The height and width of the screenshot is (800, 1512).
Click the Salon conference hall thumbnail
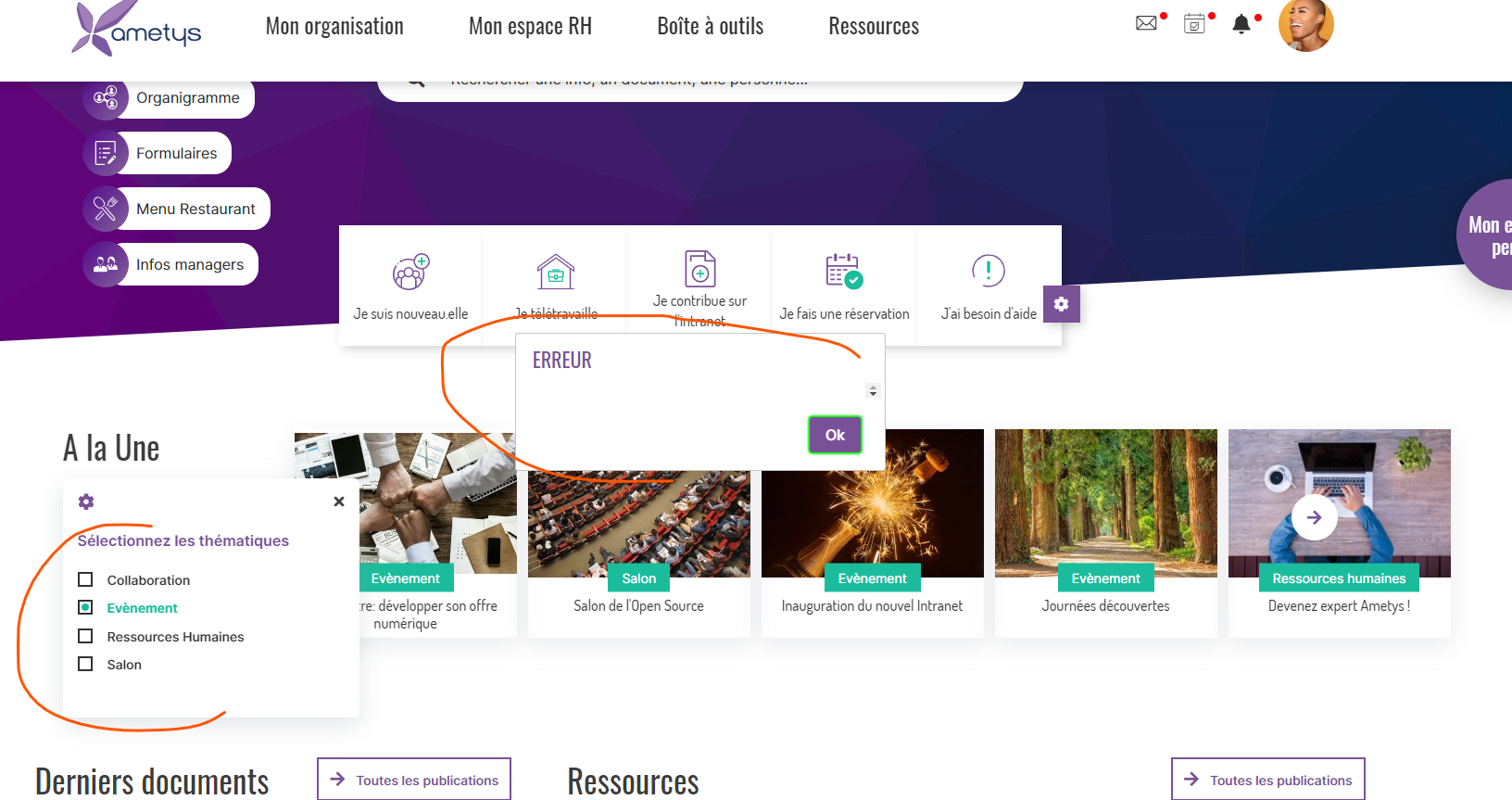coord(639,523)
